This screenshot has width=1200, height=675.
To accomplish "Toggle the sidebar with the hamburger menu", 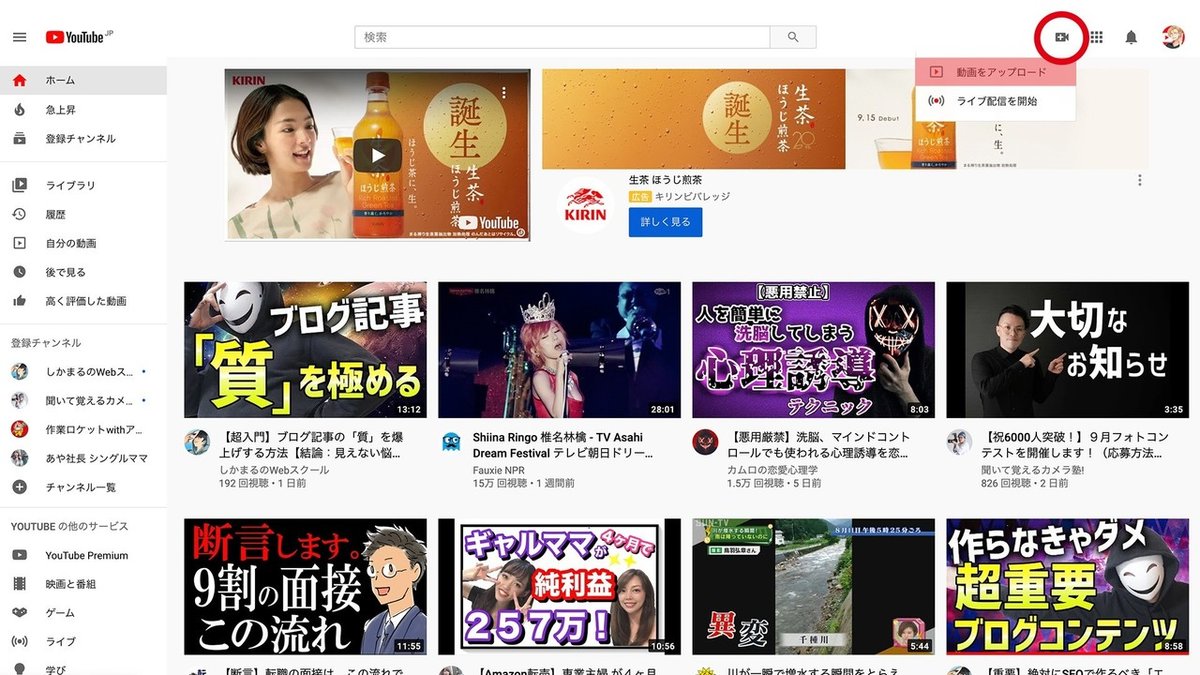I will (x=19, y=37).
